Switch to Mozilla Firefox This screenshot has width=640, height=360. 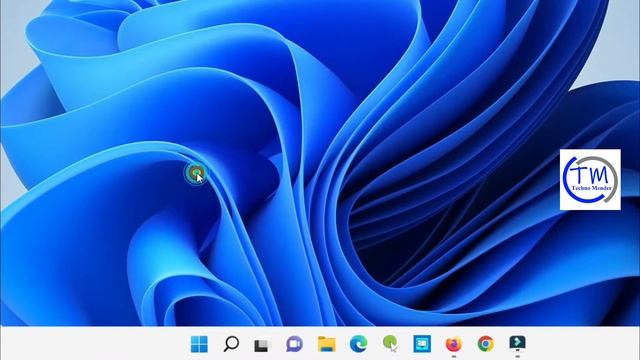coord(453,344)
